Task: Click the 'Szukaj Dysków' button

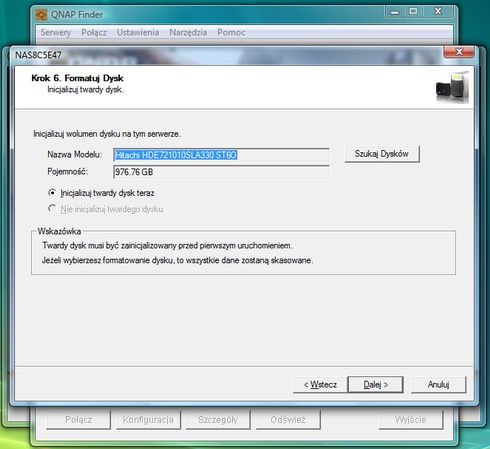Action: coord(382,154)
